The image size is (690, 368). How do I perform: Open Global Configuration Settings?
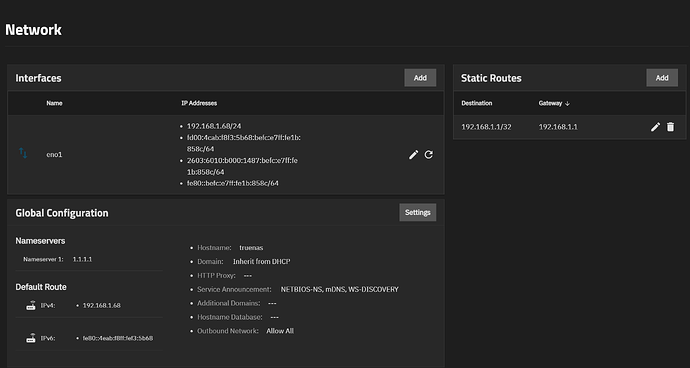coord(418,213)
